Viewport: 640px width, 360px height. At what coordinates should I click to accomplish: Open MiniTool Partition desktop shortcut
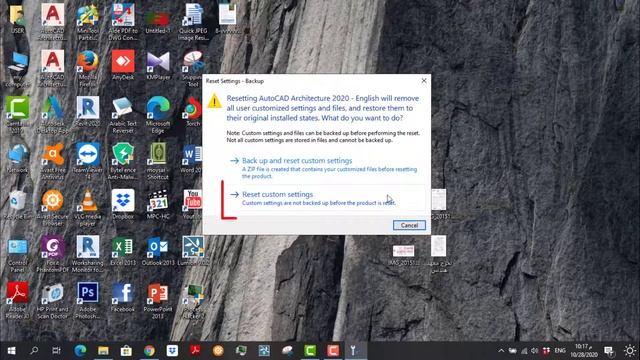point(87,21)
